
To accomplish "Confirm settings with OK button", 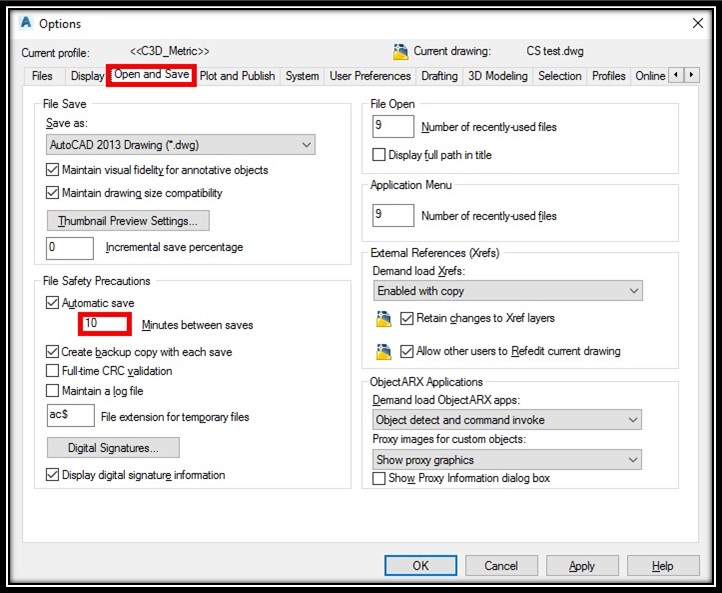I will 420,565.
